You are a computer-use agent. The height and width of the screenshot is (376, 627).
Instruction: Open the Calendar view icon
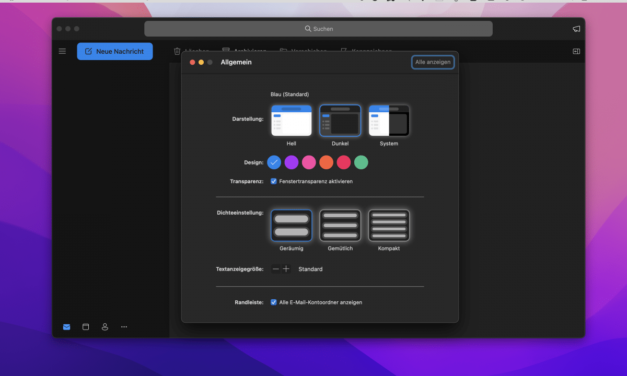coord(86,327)
